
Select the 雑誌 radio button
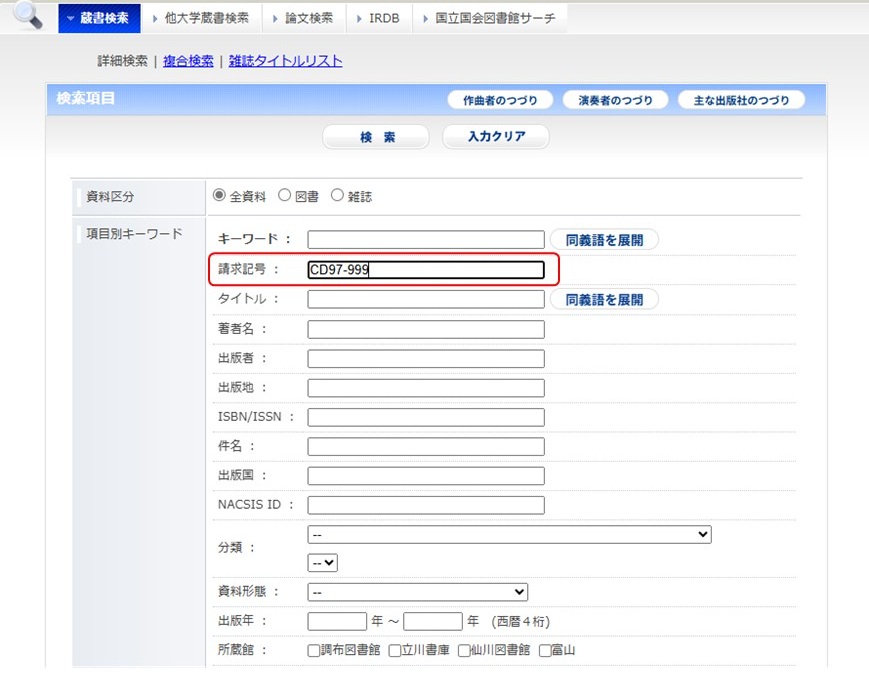coord(337,196)
